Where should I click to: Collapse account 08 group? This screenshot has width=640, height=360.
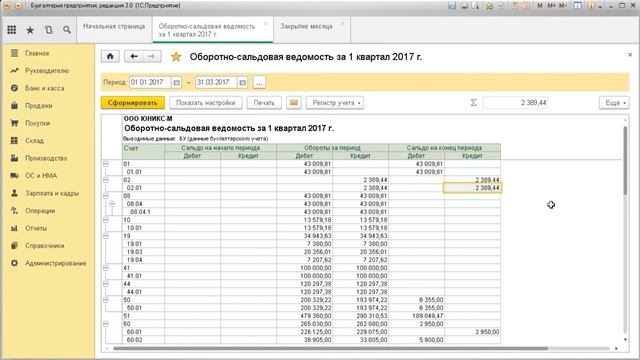pos(106,196)
